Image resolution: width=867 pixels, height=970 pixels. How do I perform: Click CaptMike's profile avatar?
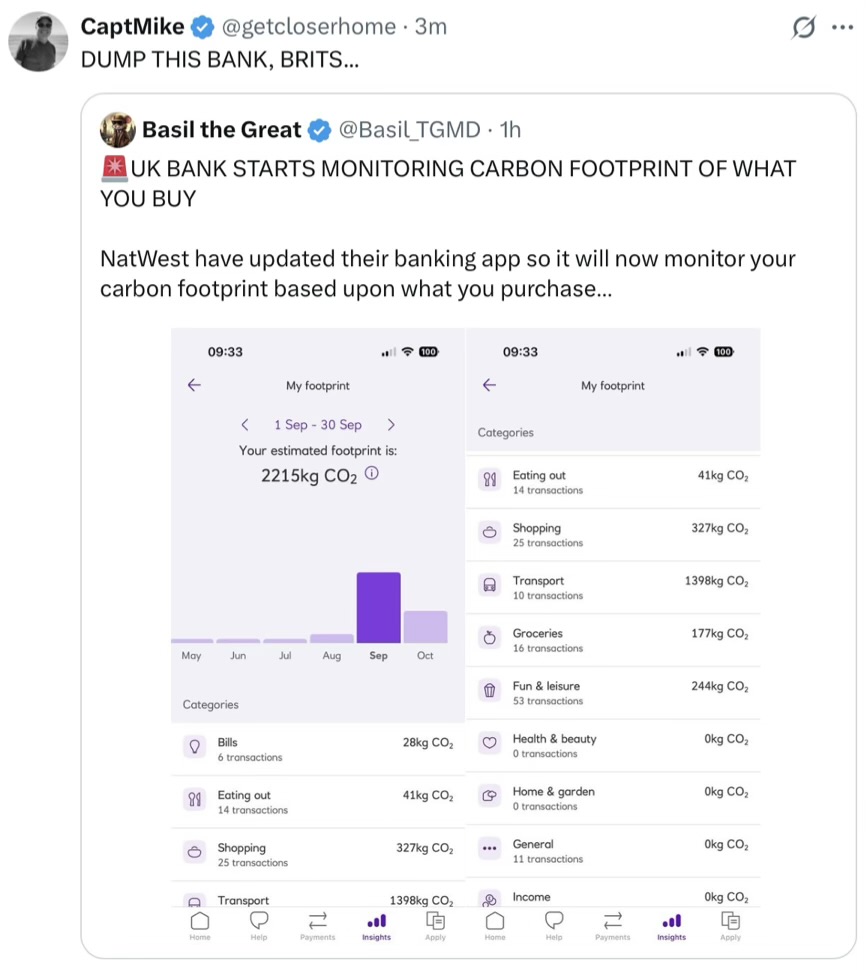pos(38,42)
